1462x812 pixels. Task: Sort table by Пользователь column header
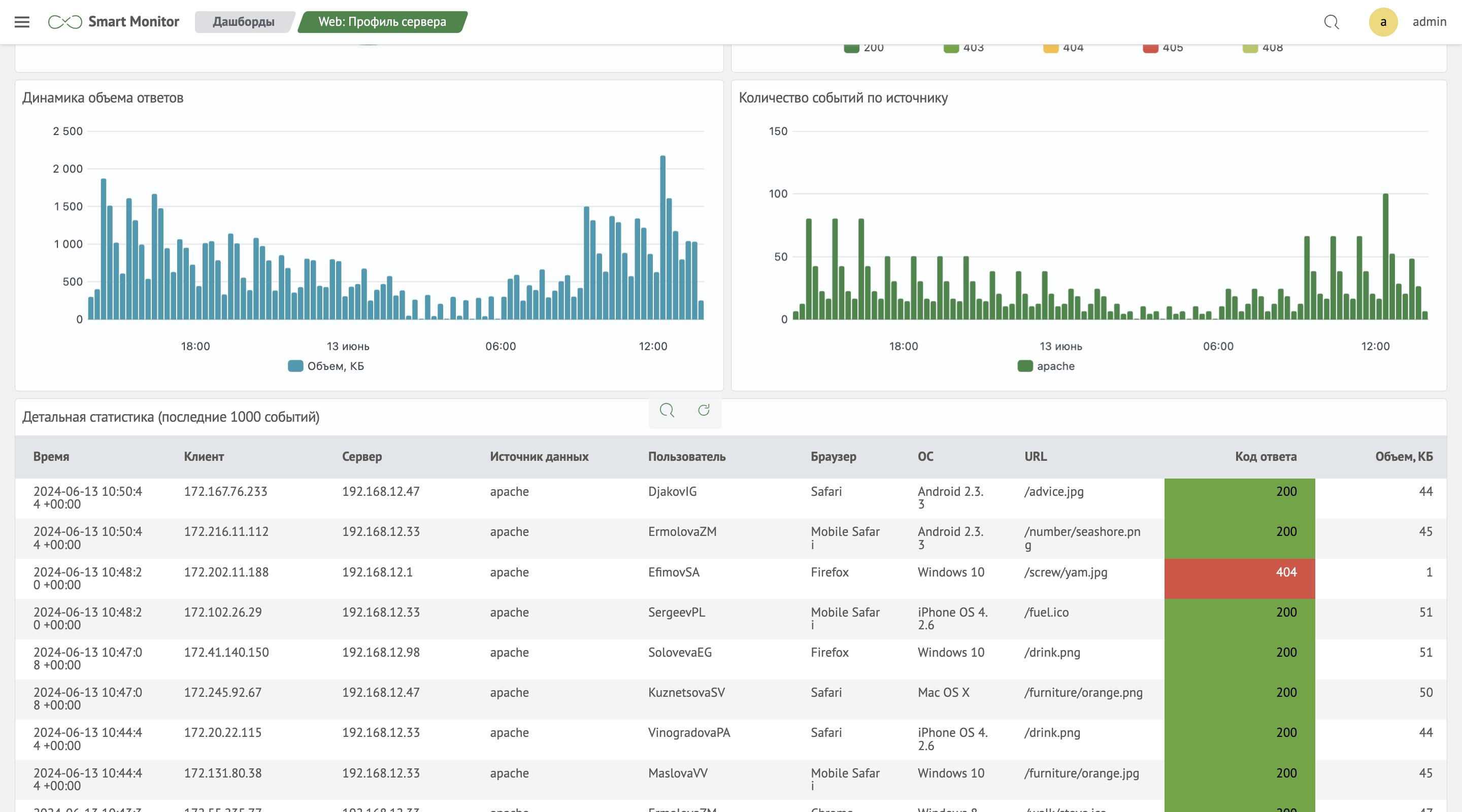[x=687, y=456]
